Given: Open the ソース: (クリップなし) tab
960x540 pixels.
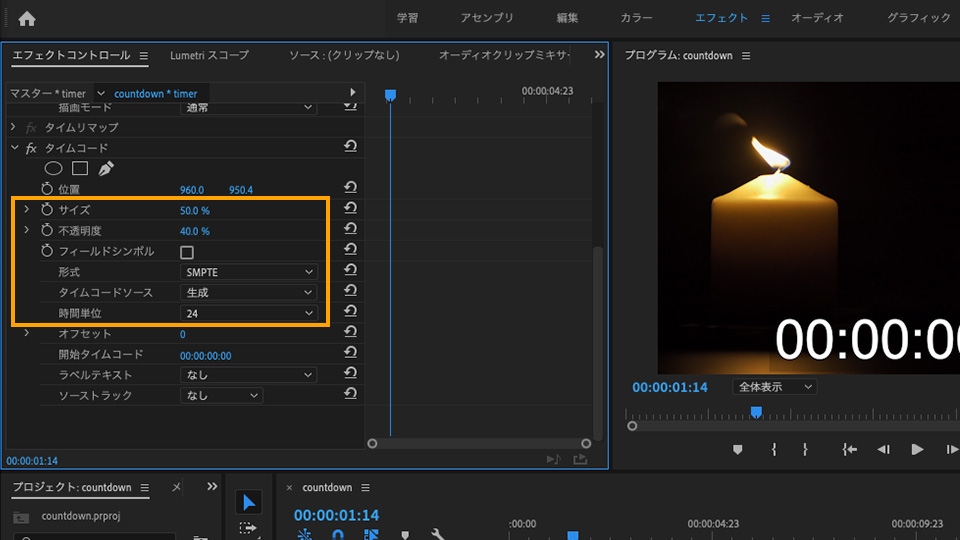Looking at the screenshot, I should (x=344, y=55).
